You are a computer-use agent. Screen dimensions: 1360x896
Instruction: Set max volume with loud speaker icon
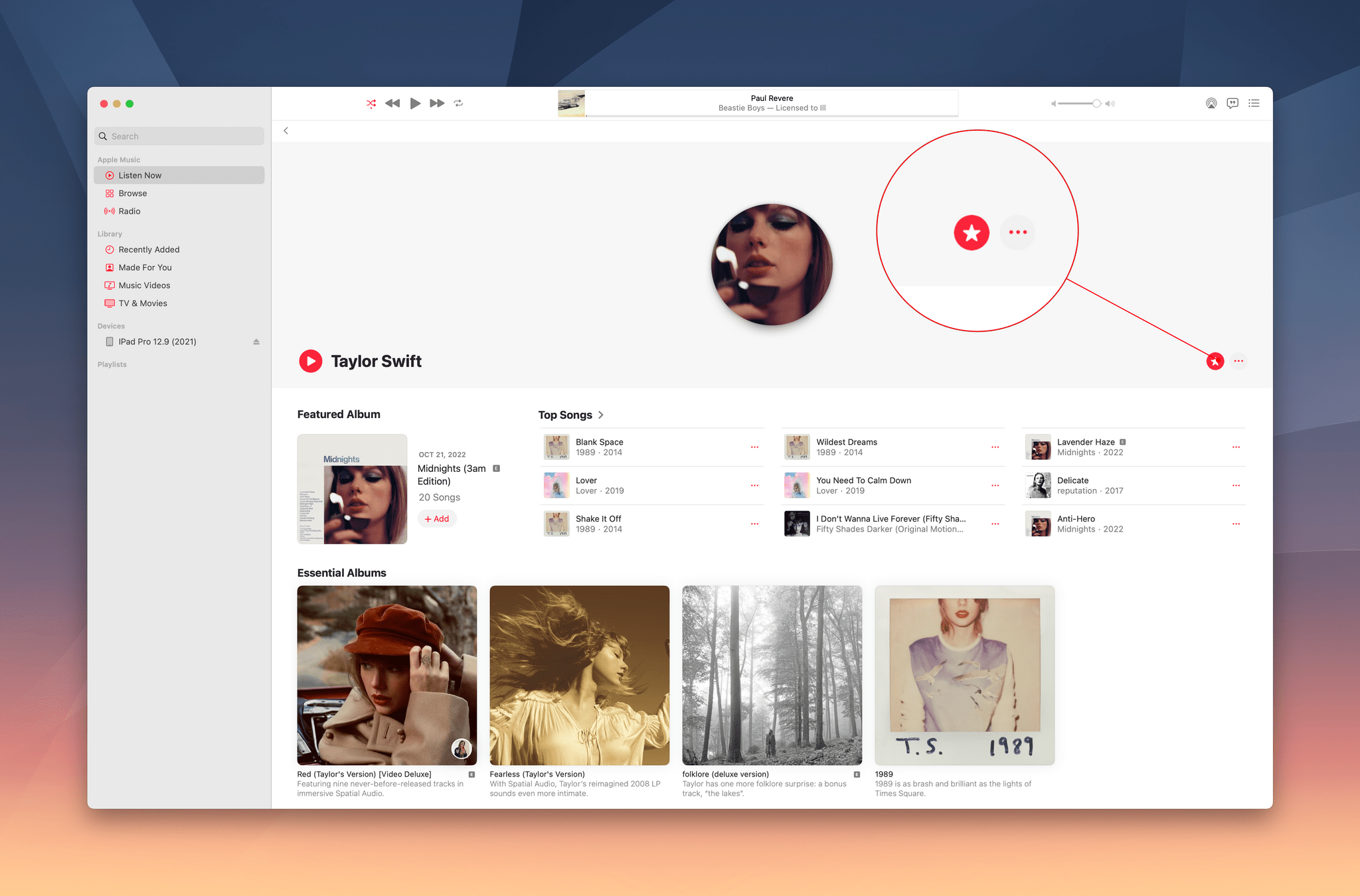[x=1110, y=104]
